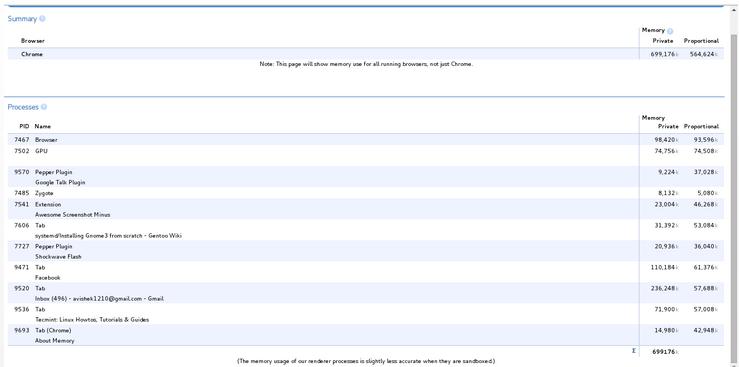Click the Google Talk Plugin entry
This screenshot has height=367, width=739.
[x=60, y=182]
